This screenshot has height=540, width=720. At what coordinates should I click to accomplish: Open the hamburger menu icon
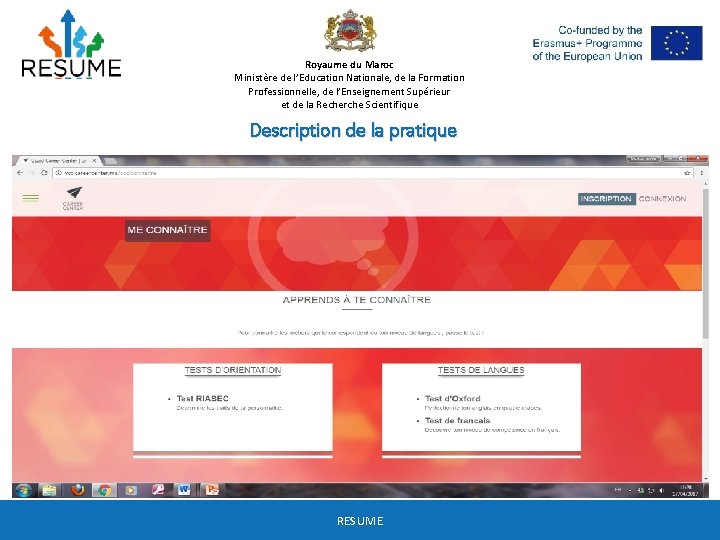[x=31, y=198]
